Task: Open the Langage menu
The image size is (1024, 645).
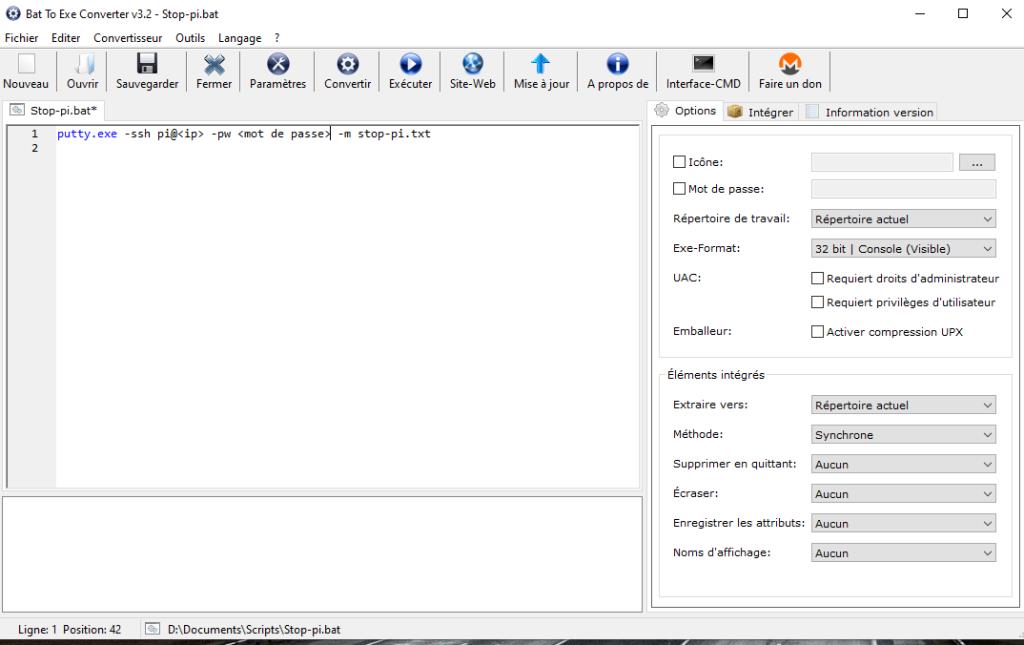Action: 240,38
